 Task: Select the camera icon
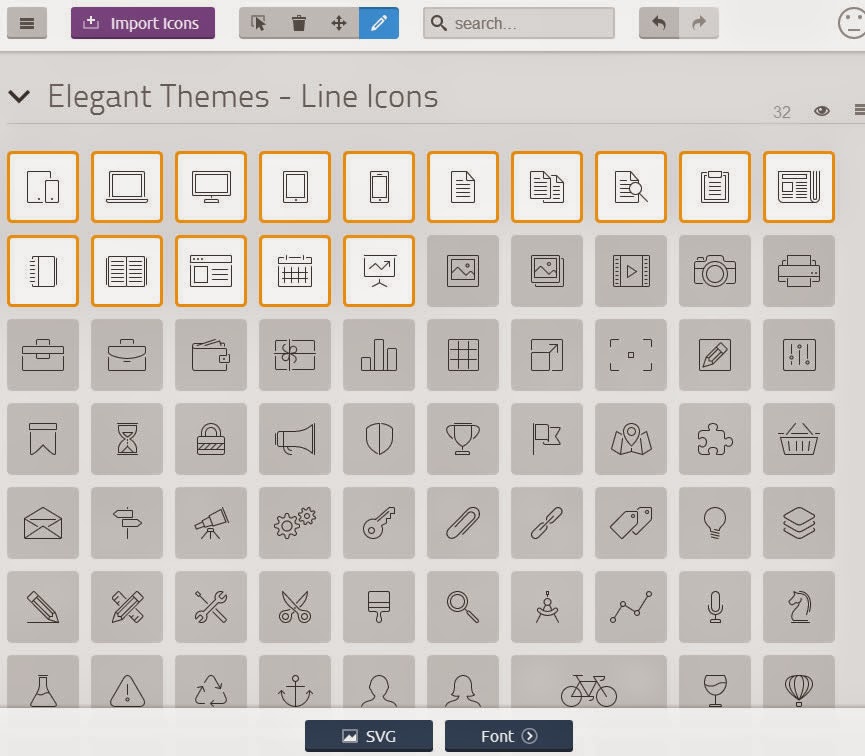714,271
